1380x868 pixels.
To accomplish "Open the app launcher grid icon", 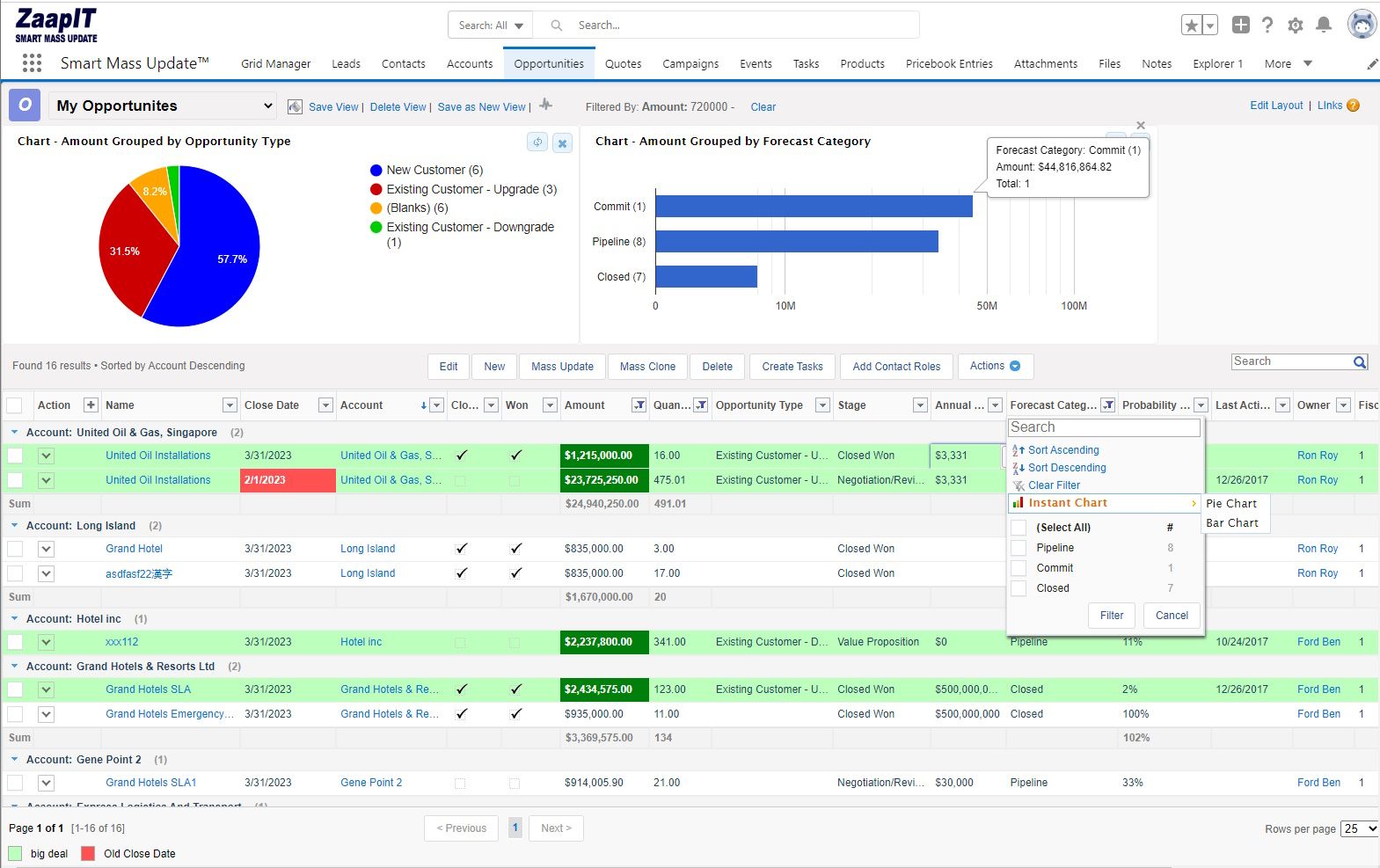I will click(x=32, y=63).
